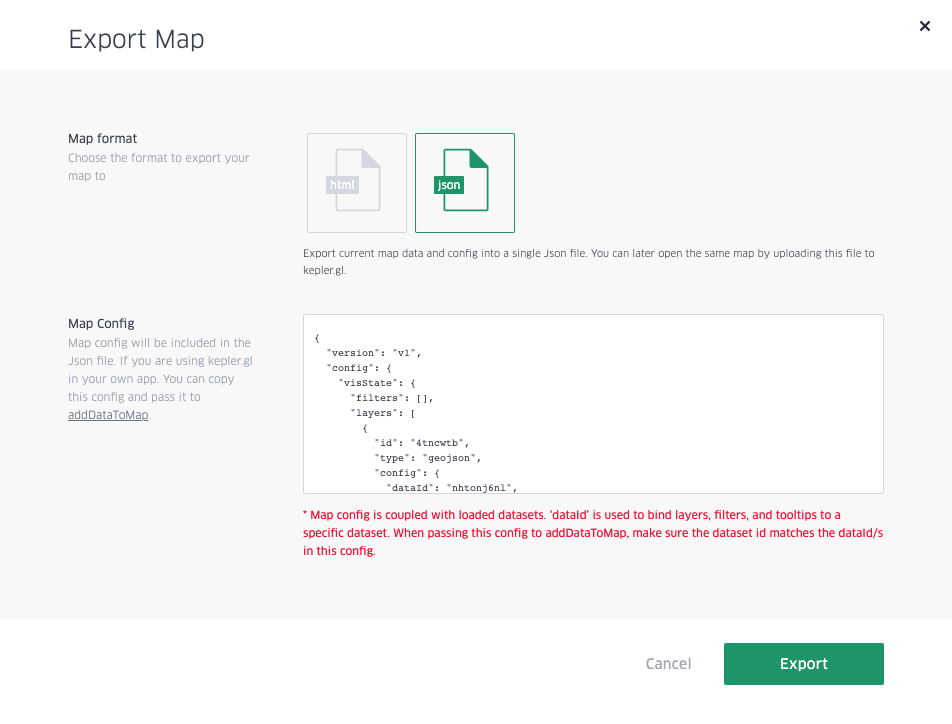
Task: Click the Export Map dialog title
Action: click(x=136, y=40)
